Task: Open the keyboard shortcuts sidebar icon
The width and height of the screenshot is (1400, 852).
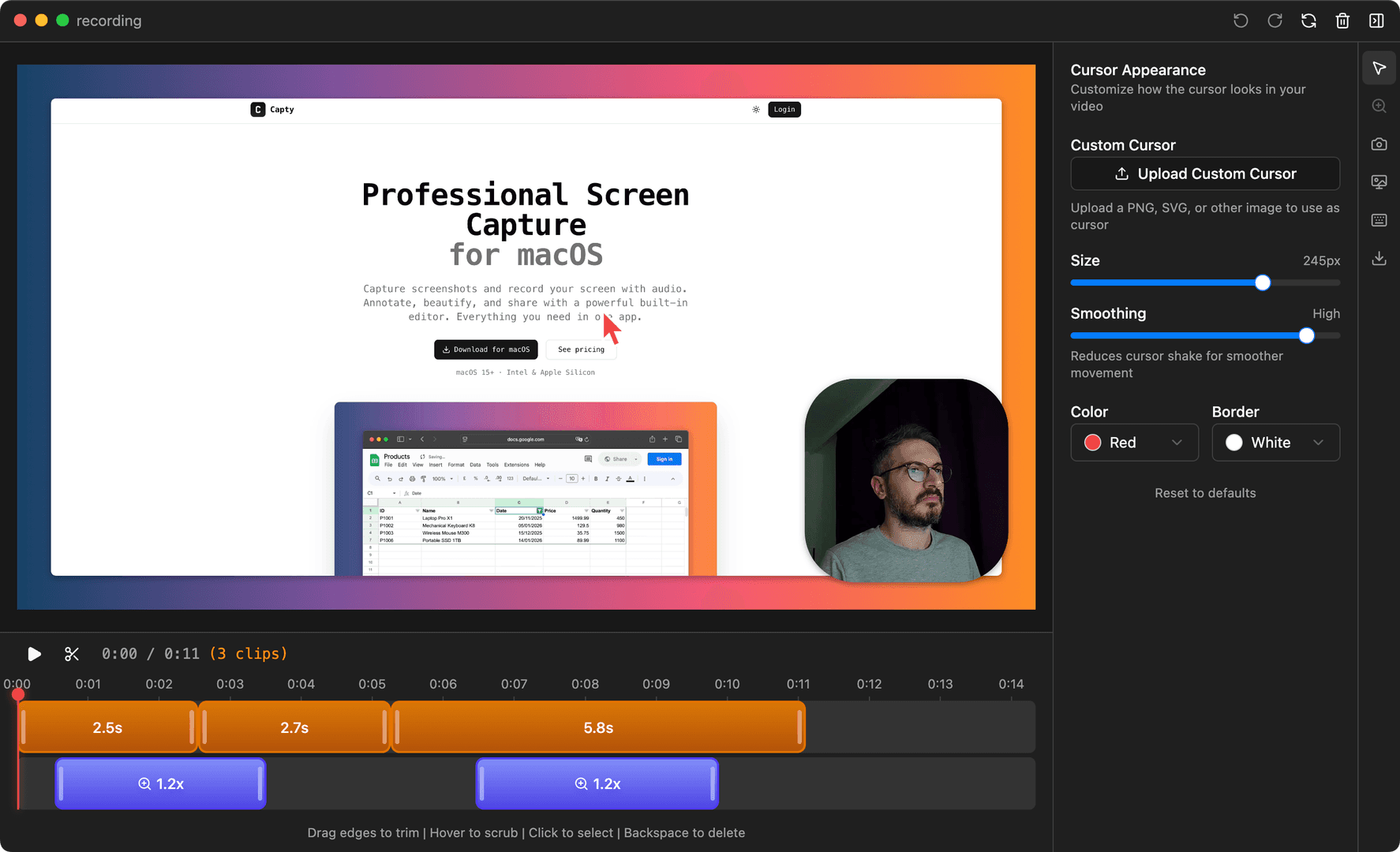Action: 1379,220
